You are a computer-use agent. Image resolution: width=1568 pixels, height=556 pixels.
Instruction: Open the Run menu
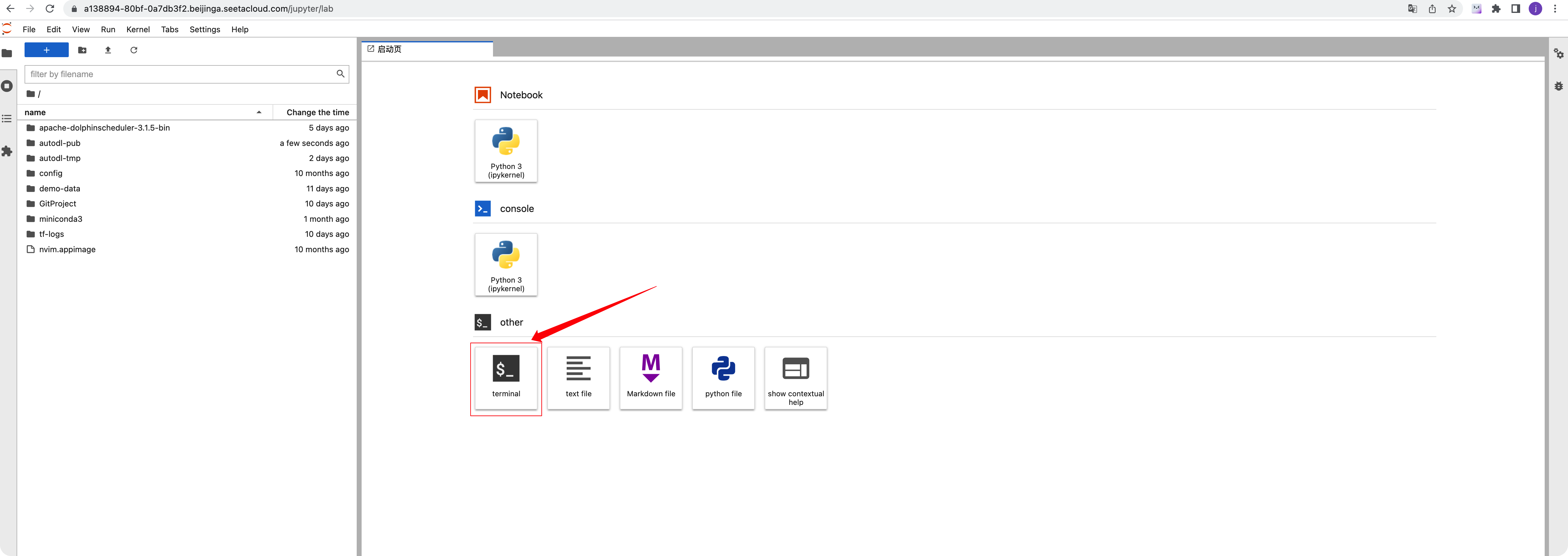108,29
